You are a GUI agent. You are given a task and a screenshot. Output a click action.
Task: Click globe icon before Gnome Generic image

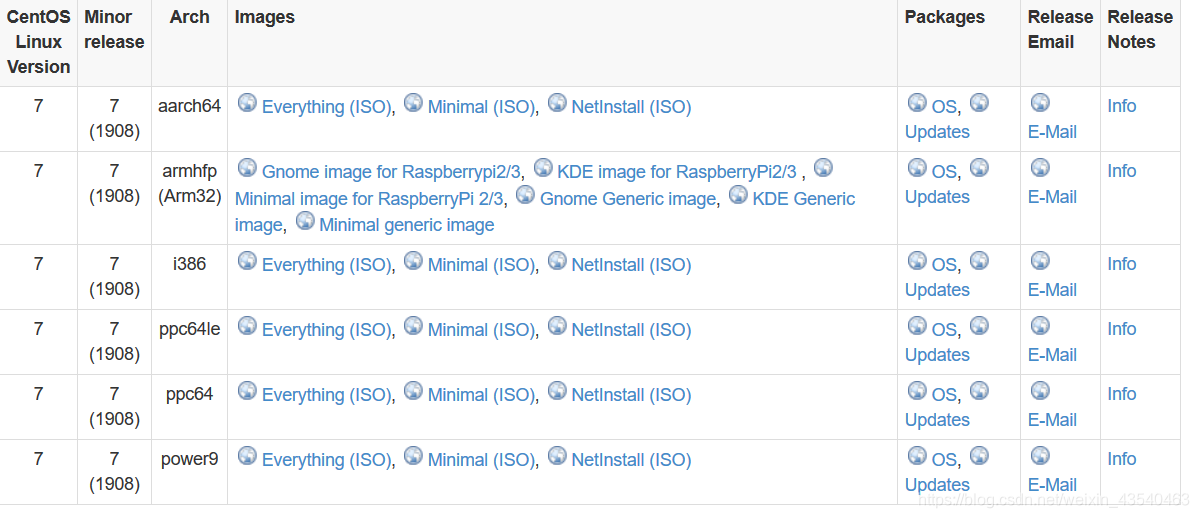click(x=525, y=195)
